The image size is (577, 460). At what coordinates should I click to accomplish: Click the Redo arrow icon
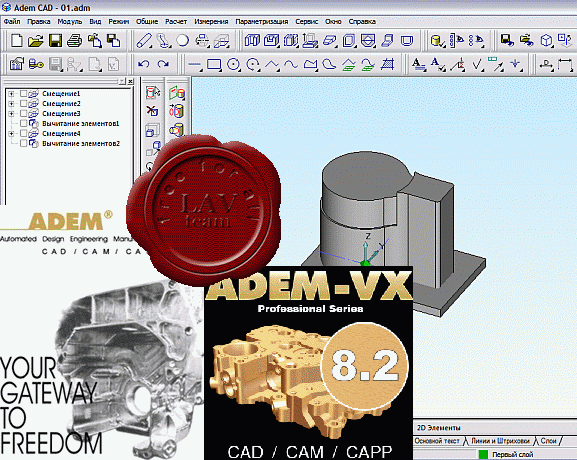tap(163, 64)
